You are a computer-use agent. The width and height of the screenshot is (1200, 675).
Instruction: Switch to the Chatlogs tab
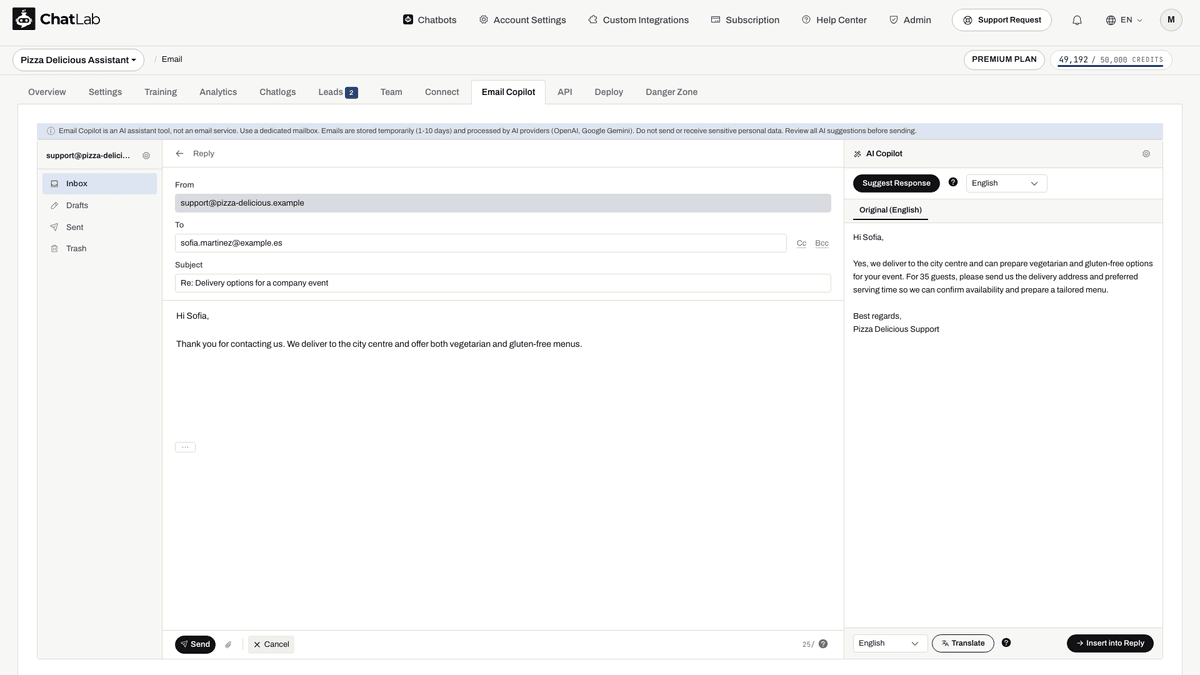click(278, 92)
